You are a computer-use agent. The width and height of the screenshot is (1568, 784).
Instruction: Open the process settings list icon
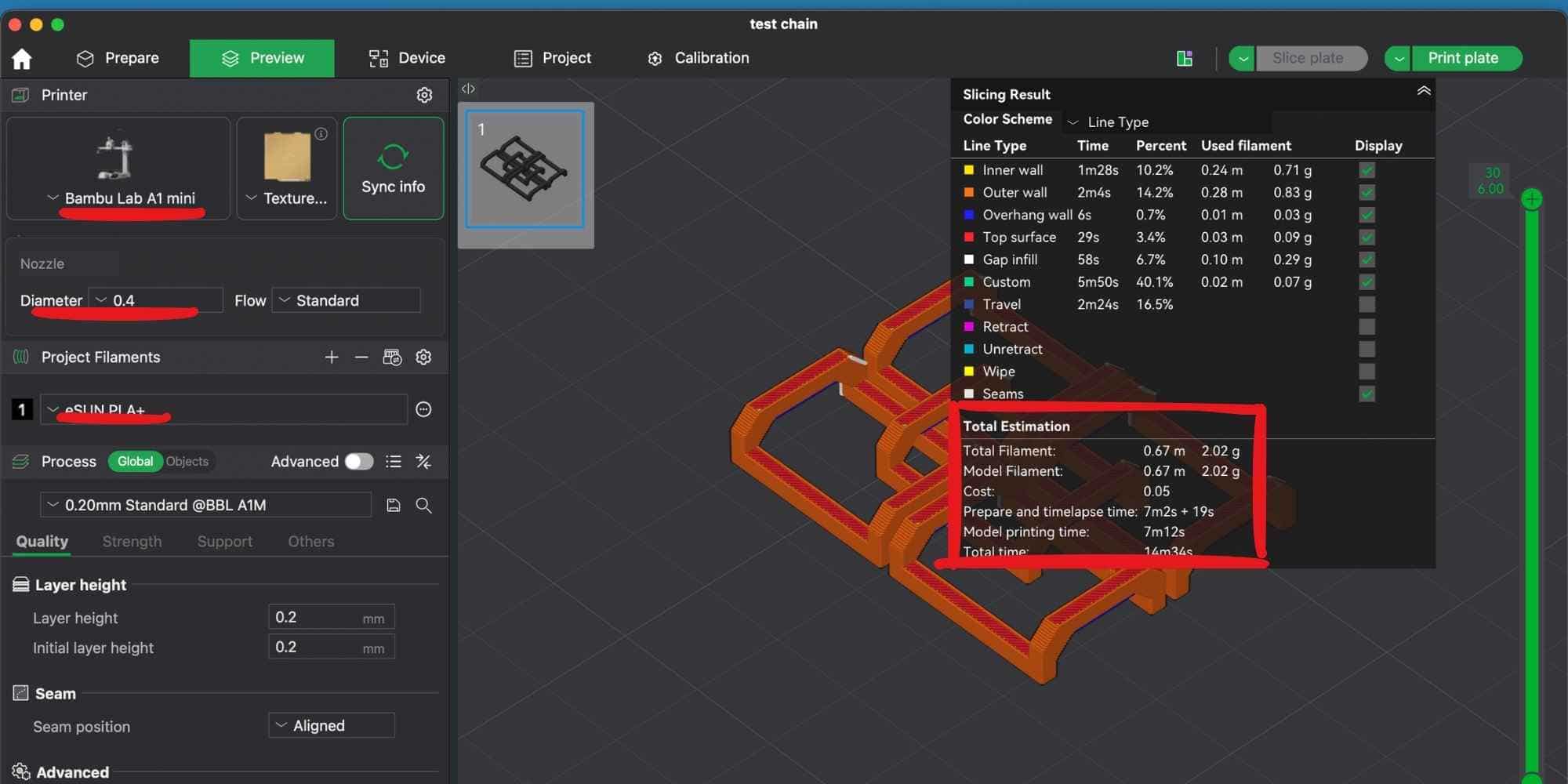tap(394, 462)
